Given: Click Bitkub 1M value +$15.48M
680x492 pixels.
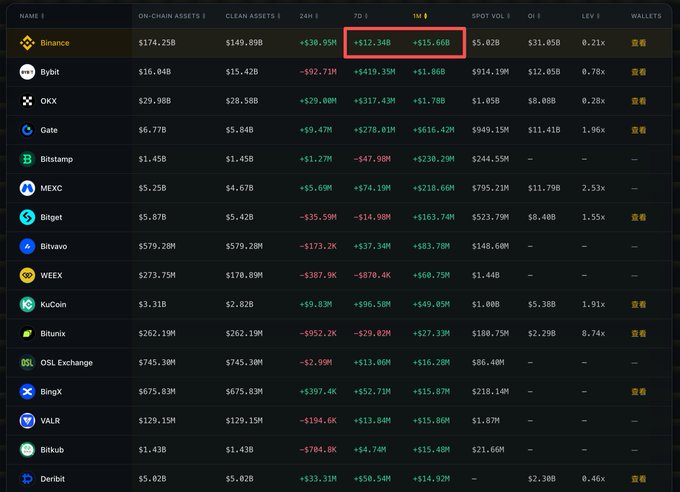Looking at the screenshot, I should coord(431,449).
